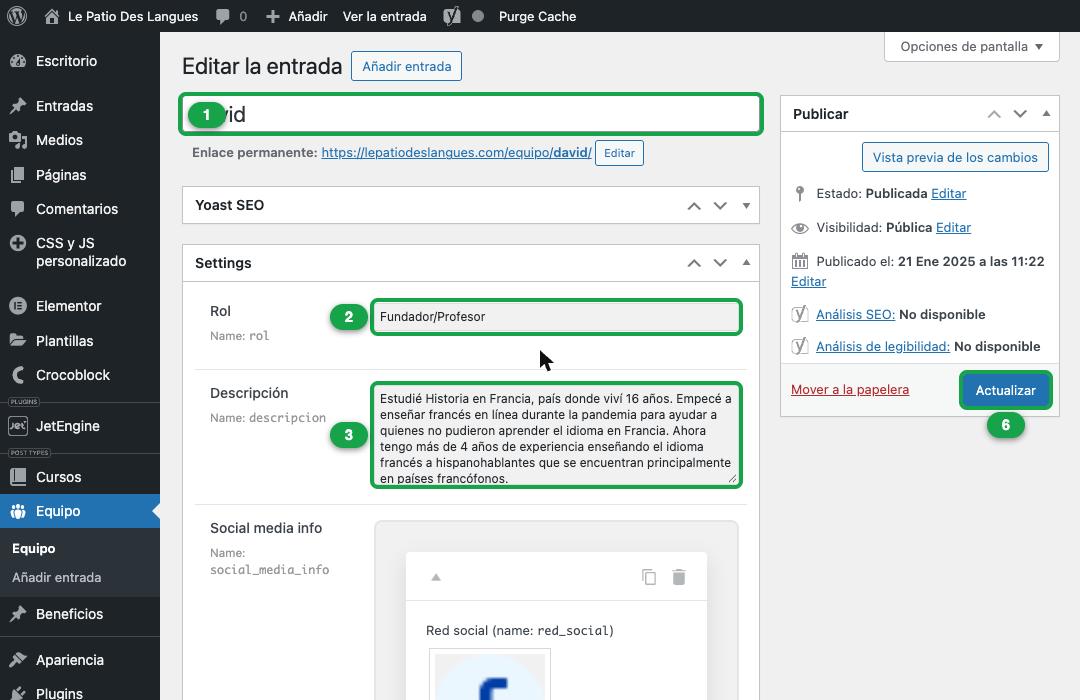The height and width of the screenshot is (700, 1080).
Task: Click Editar button next to permalink
Action: [619, 153]
